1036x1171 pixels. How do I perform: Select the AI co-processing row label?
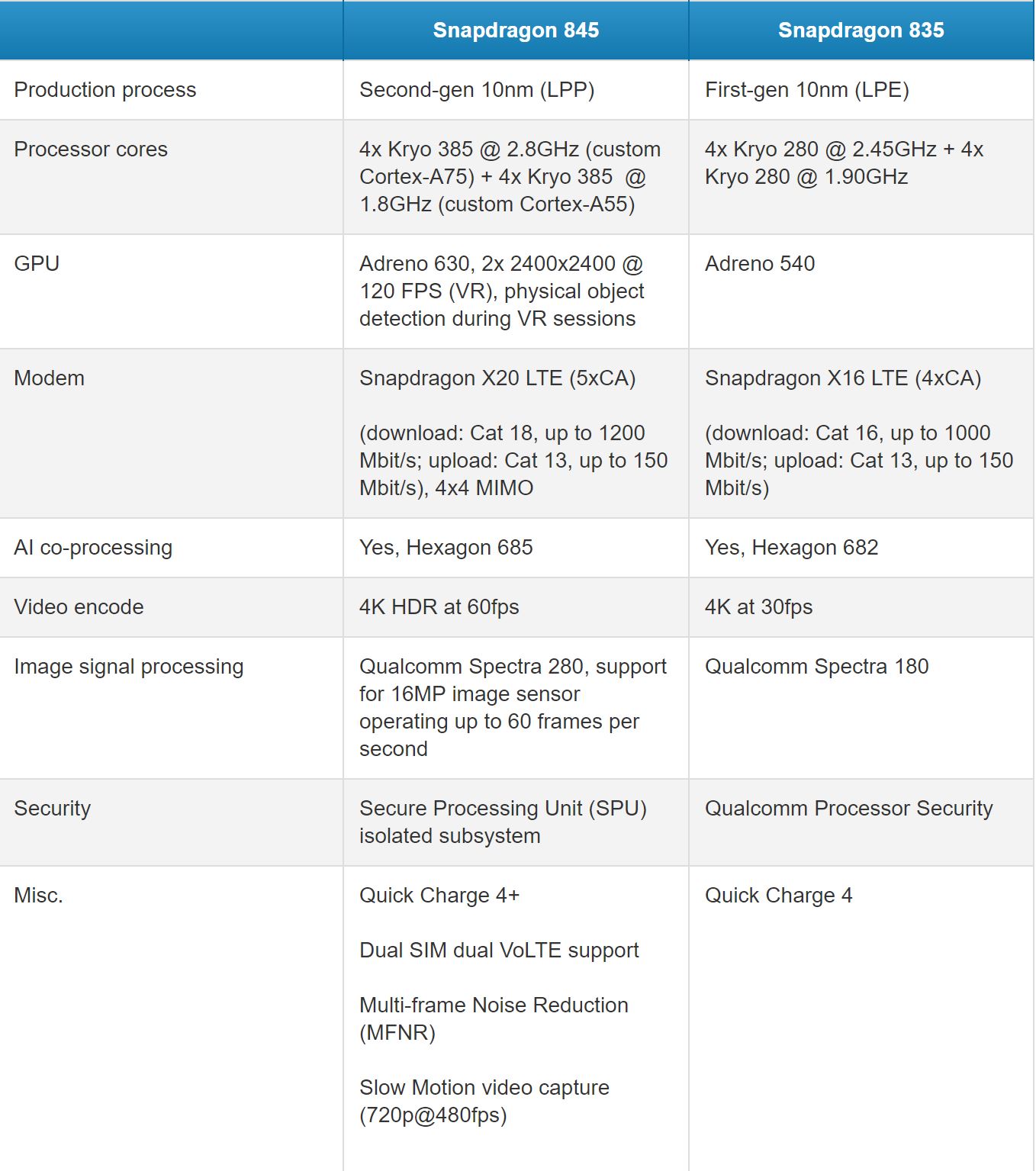point(93,548)
